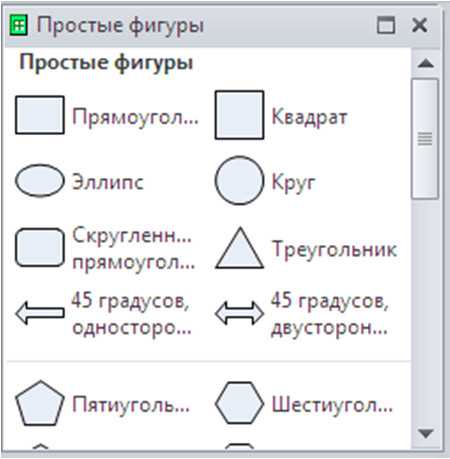The height and width of the screenshot is (459, 450).
Task: Click the Треугольник label text
Action: point(334,249)
